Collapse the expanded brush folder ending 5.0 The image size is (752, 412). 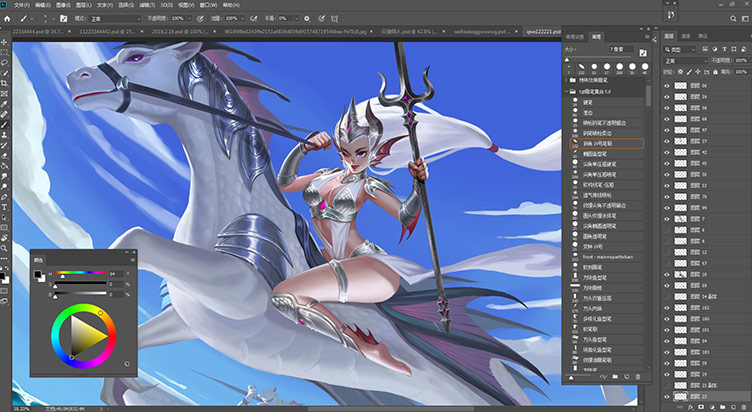click(x=566, y=91)
